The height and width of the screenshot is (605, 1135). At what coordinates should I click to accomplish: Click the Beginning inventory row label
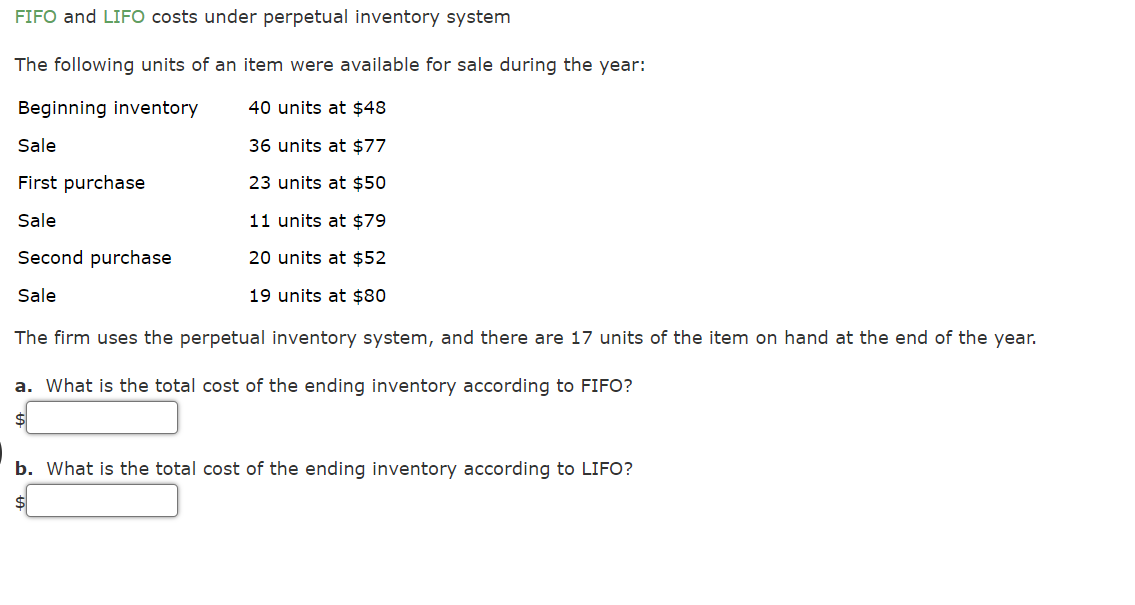click(x=107, y=107)
